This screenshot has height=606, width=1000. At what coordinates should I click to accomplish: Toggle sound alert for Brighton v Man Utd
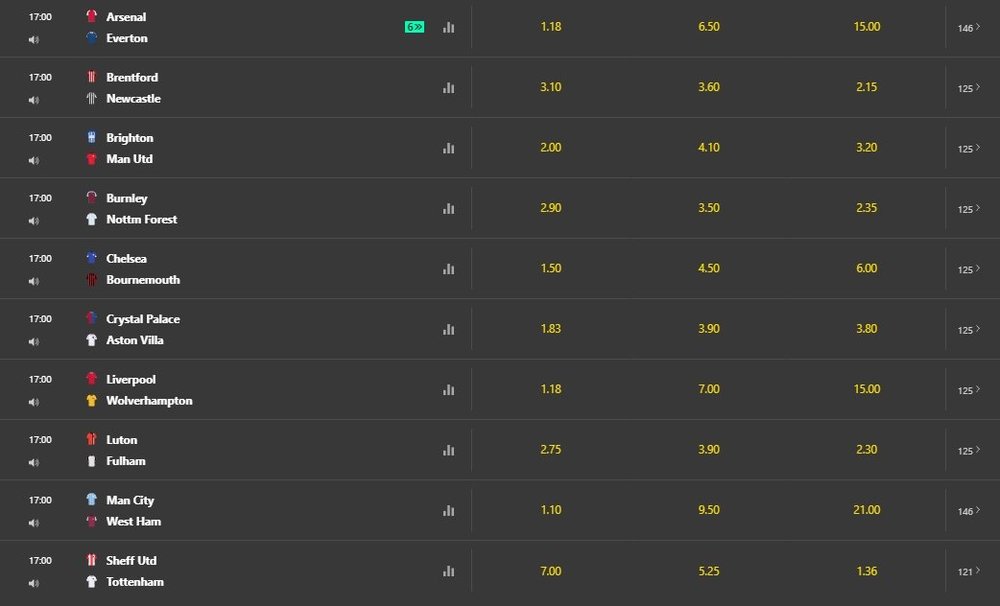[x=34, y=160]
